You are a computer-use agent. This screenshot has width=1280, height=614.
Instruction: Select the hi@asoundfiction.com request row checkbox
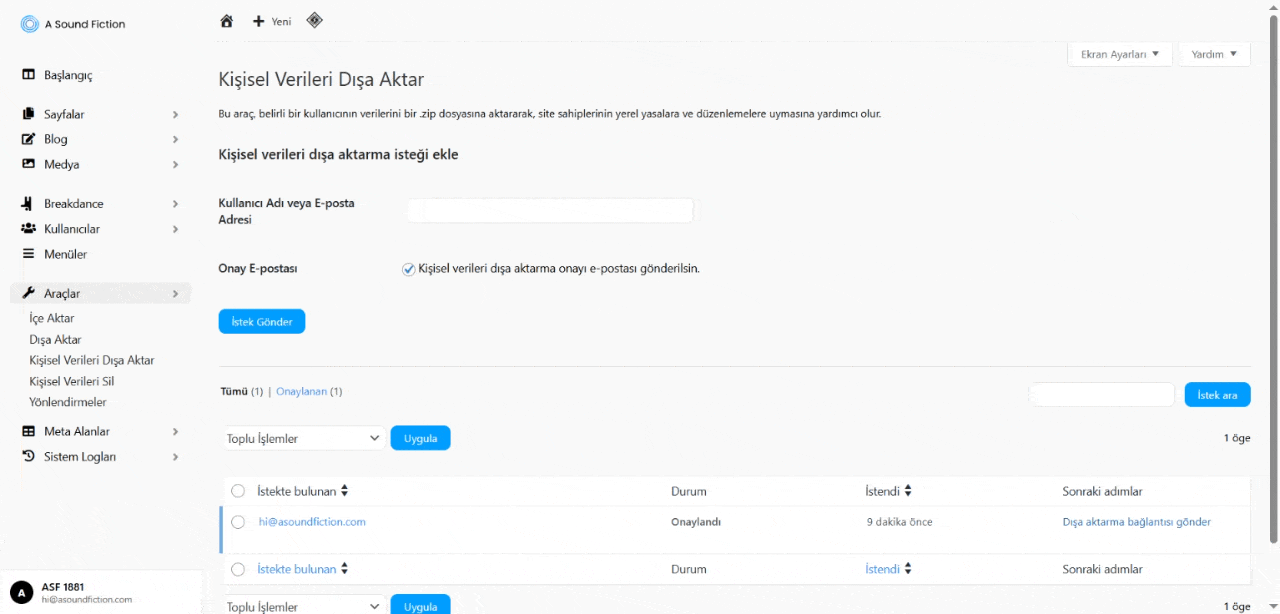point(238,522)
